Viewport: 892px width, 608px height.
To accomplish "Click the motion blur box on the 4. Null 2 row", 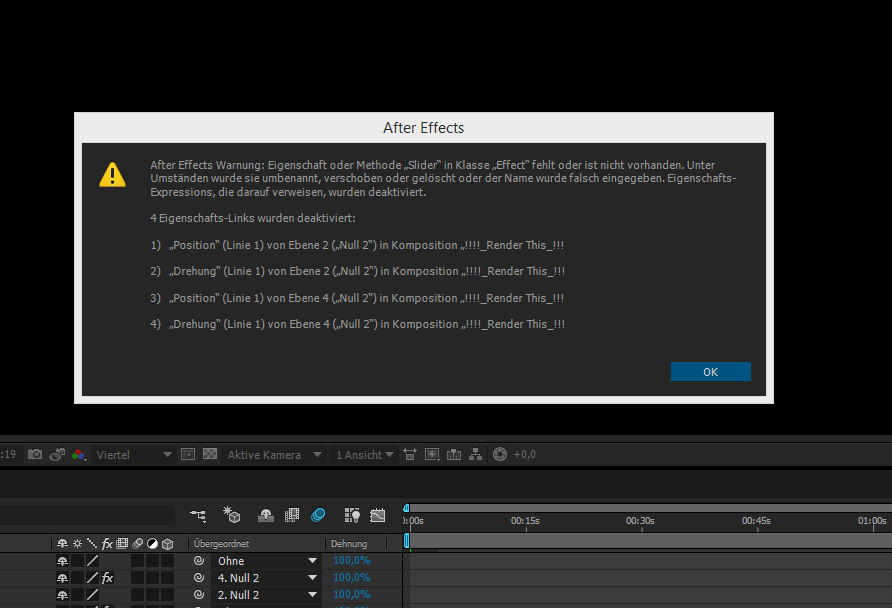I will (137, 578).
